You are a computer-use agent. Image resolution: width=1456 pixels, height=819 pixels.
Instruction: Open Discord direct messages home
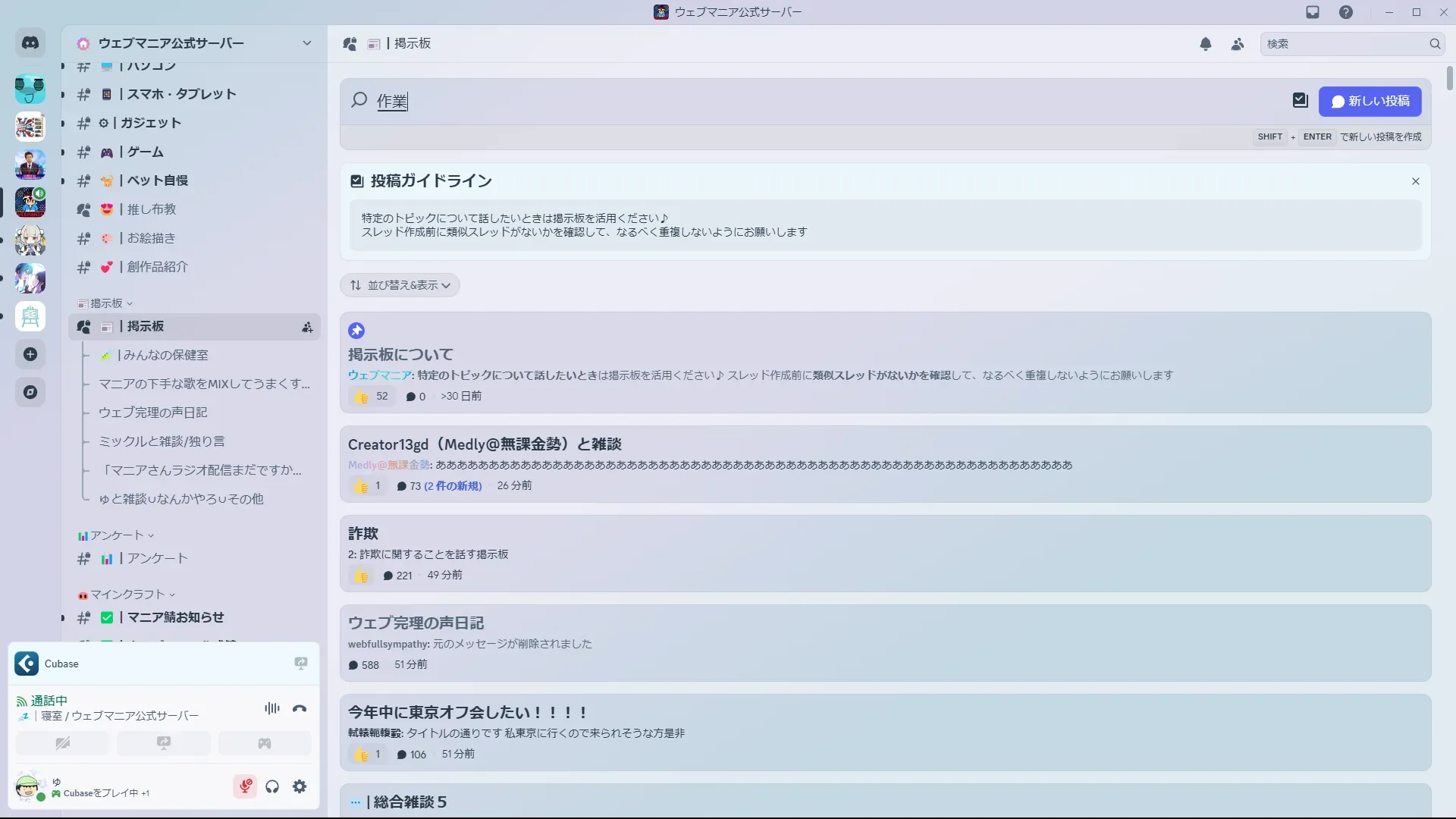[x=30, y=43]
